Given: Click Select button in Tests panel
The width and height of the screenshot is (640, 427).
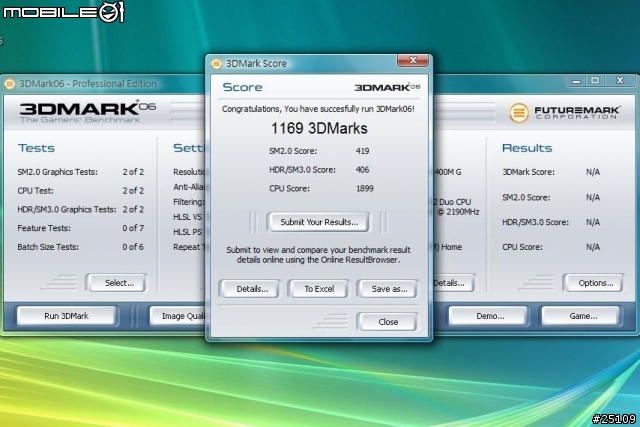Looking at the screenshot, I should [x=117, y=283].
